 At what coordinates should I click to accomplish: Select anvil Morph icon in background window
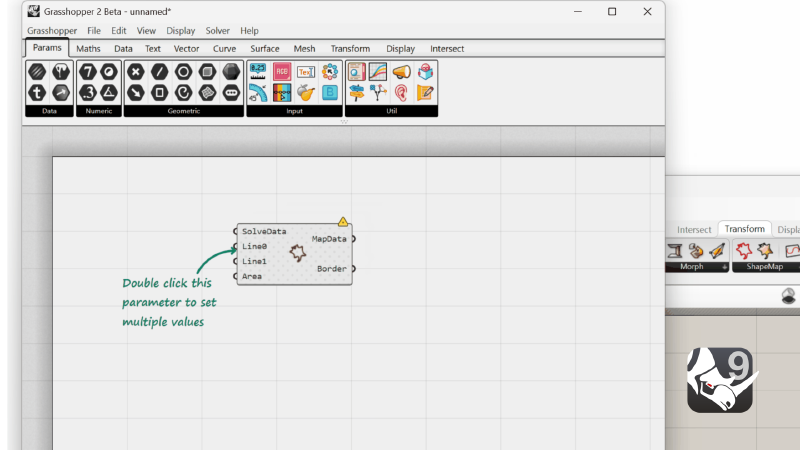674,251
